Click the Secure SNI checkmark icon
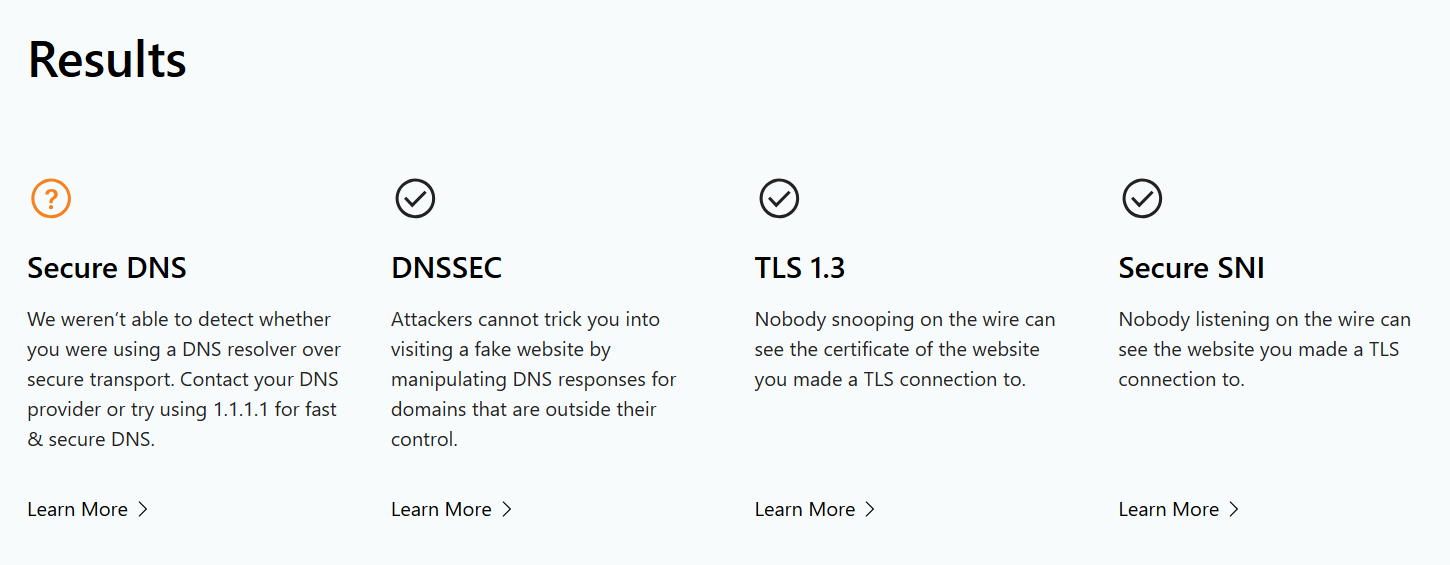Viewport: 1450px width, 565px height. pos(1142,199)
